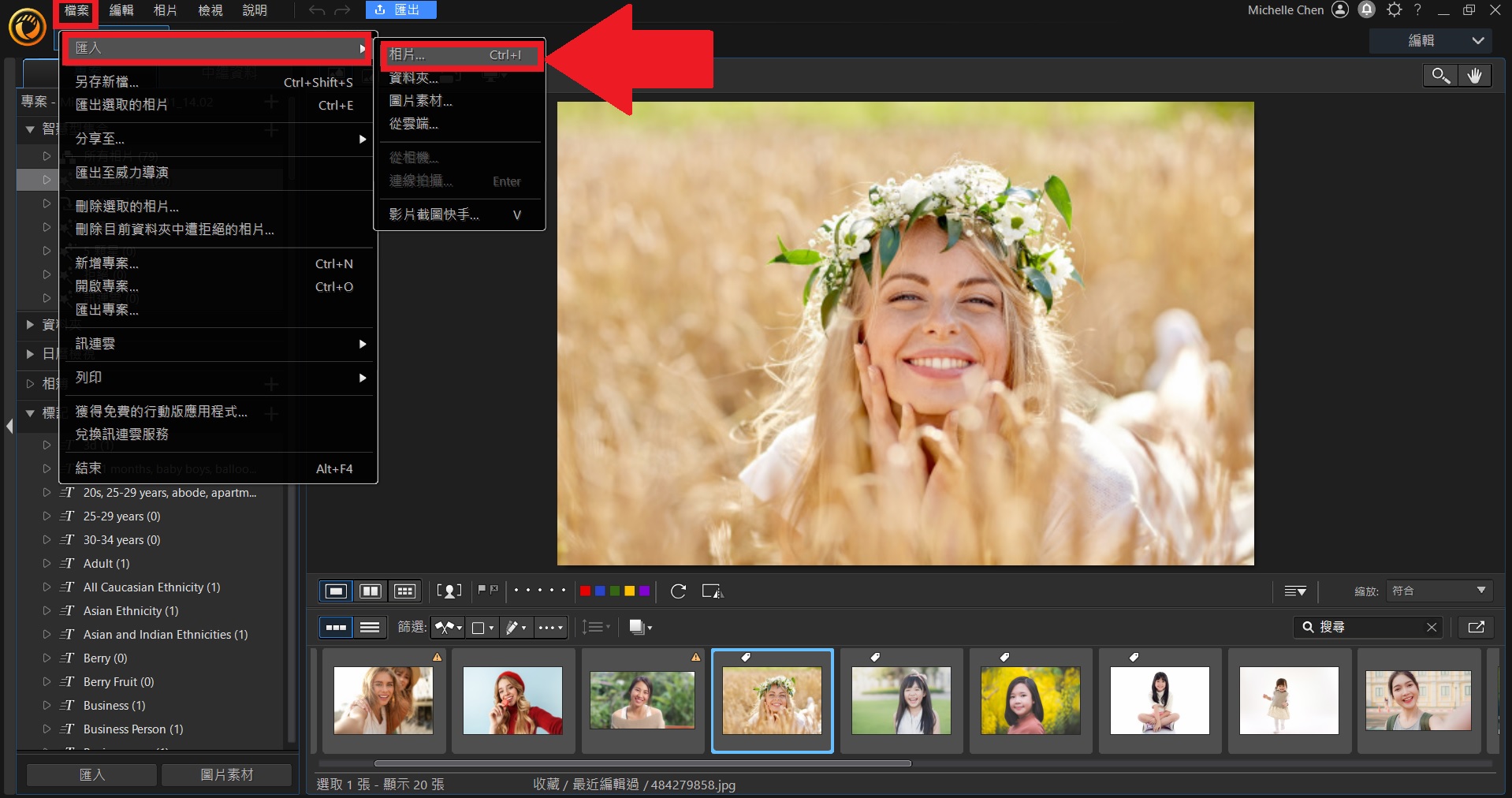Click the 圖片素材 button at bottom left
This screenshot has width=1512, height=798.
pos(226,775)
